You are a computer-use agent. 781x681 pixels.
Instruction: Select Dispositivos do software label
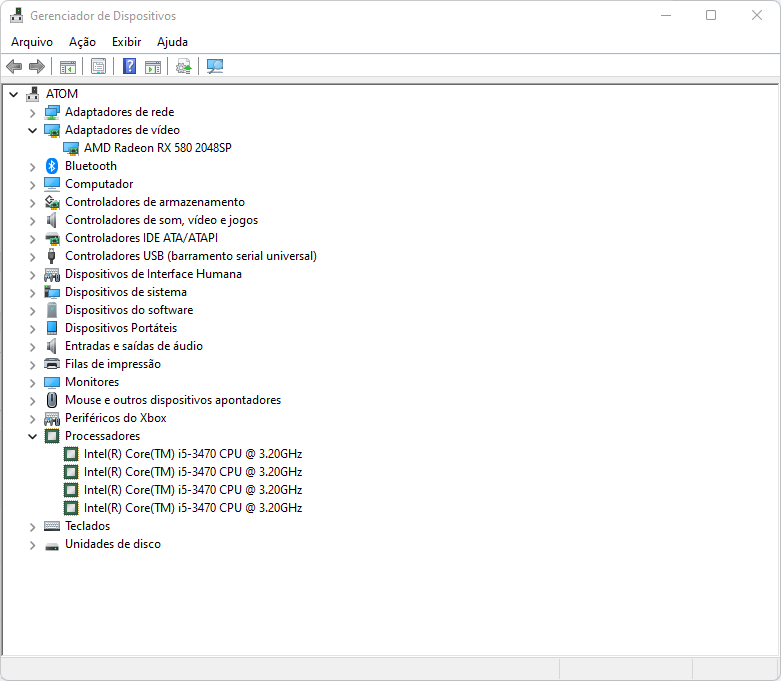129,310
